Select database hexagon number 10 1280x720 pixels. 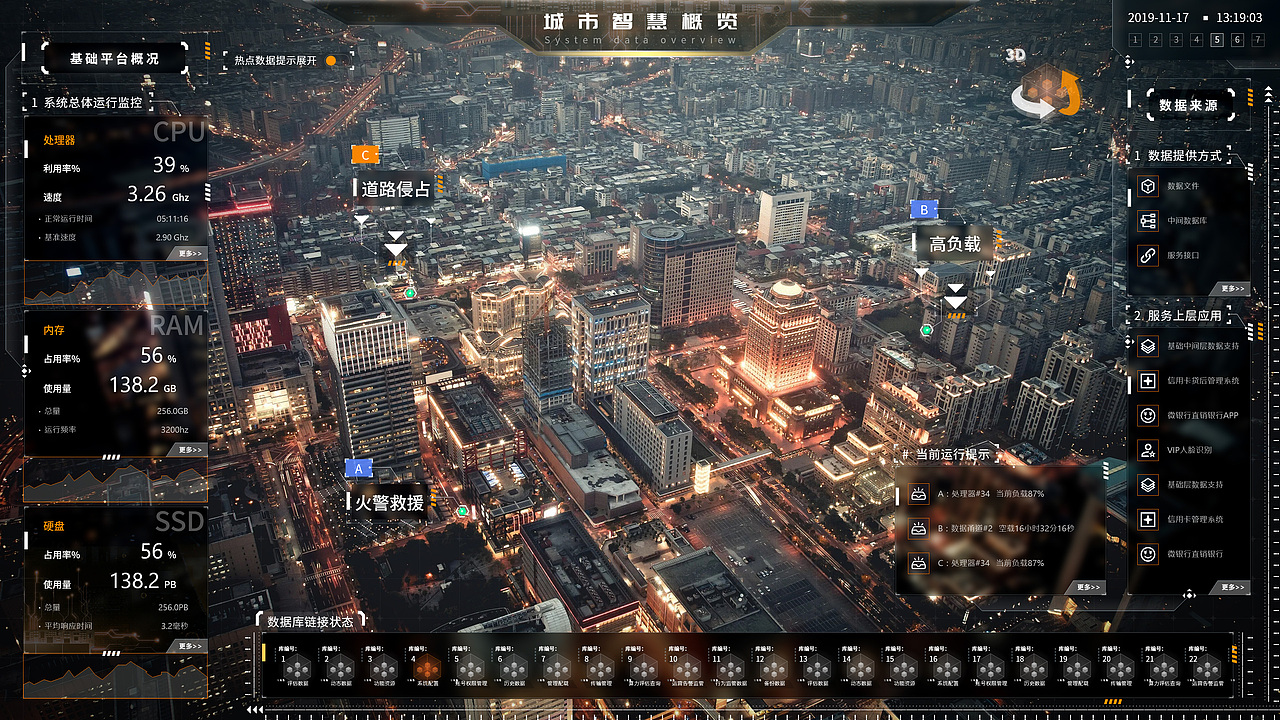click(x=687, y=668)
